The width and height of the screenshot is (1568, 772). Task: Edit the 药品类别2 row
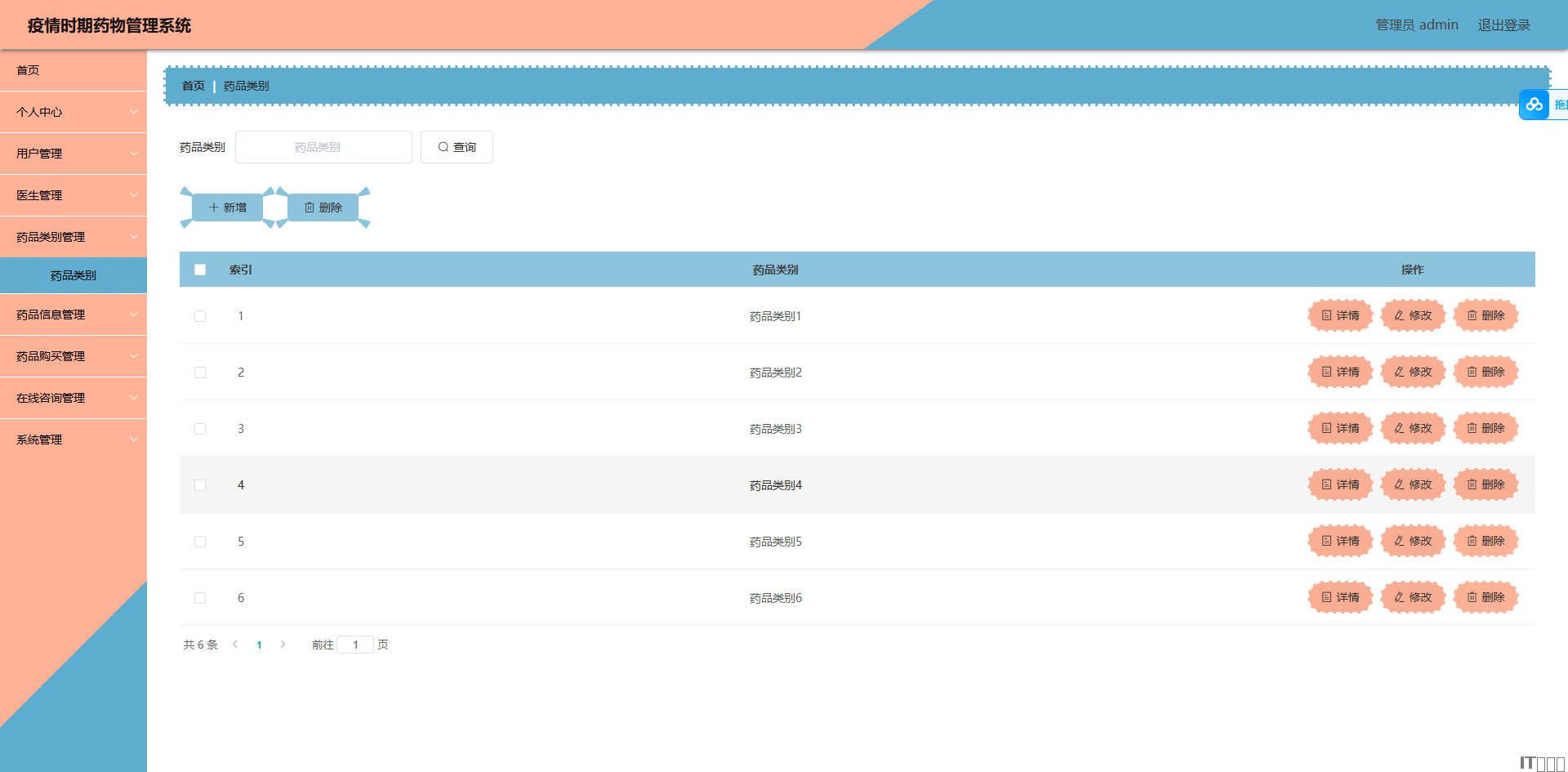click(1413, 372)
